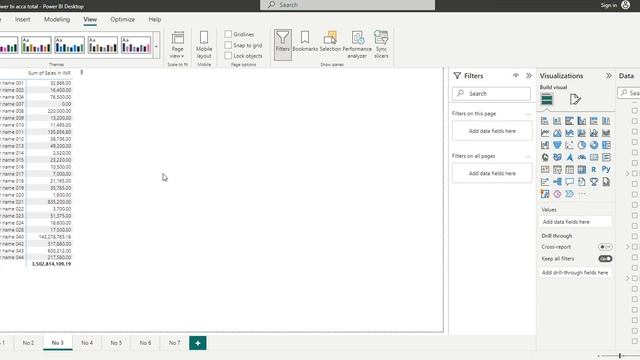
Task: Select the R script visual
Action: tap(594, 170)
